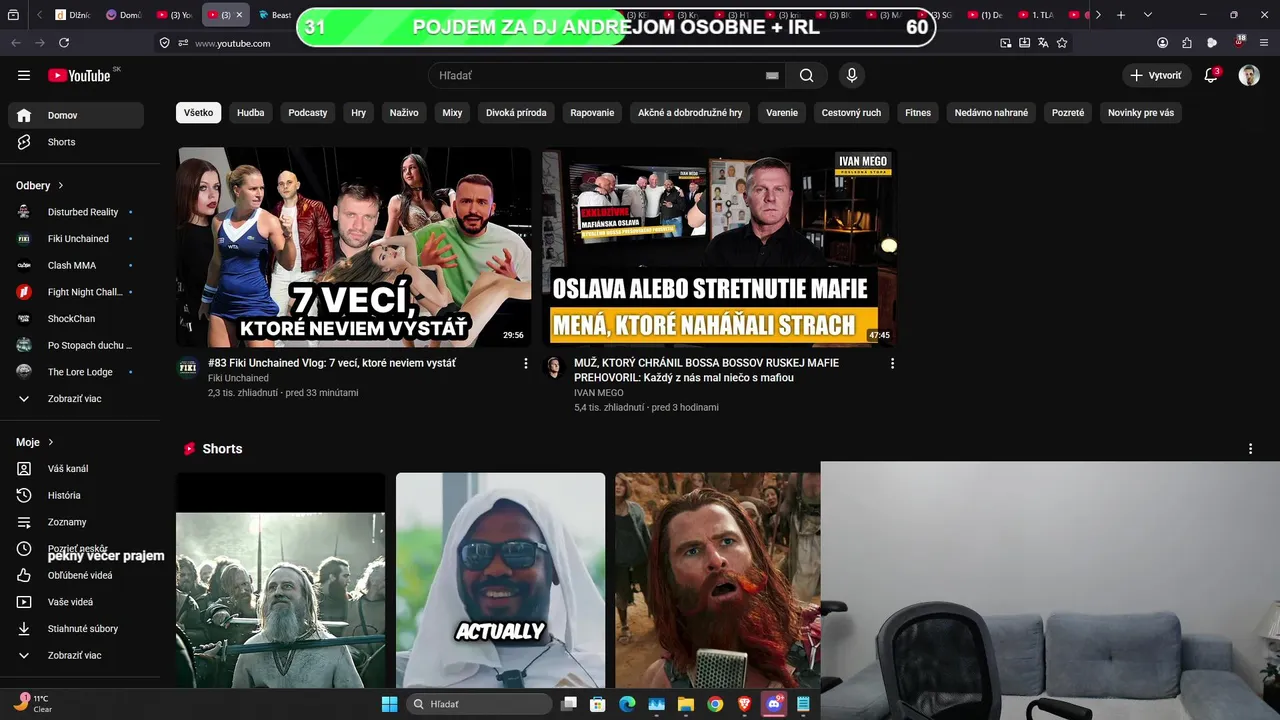Select the Podcasty filter chip

coord(308,113)
